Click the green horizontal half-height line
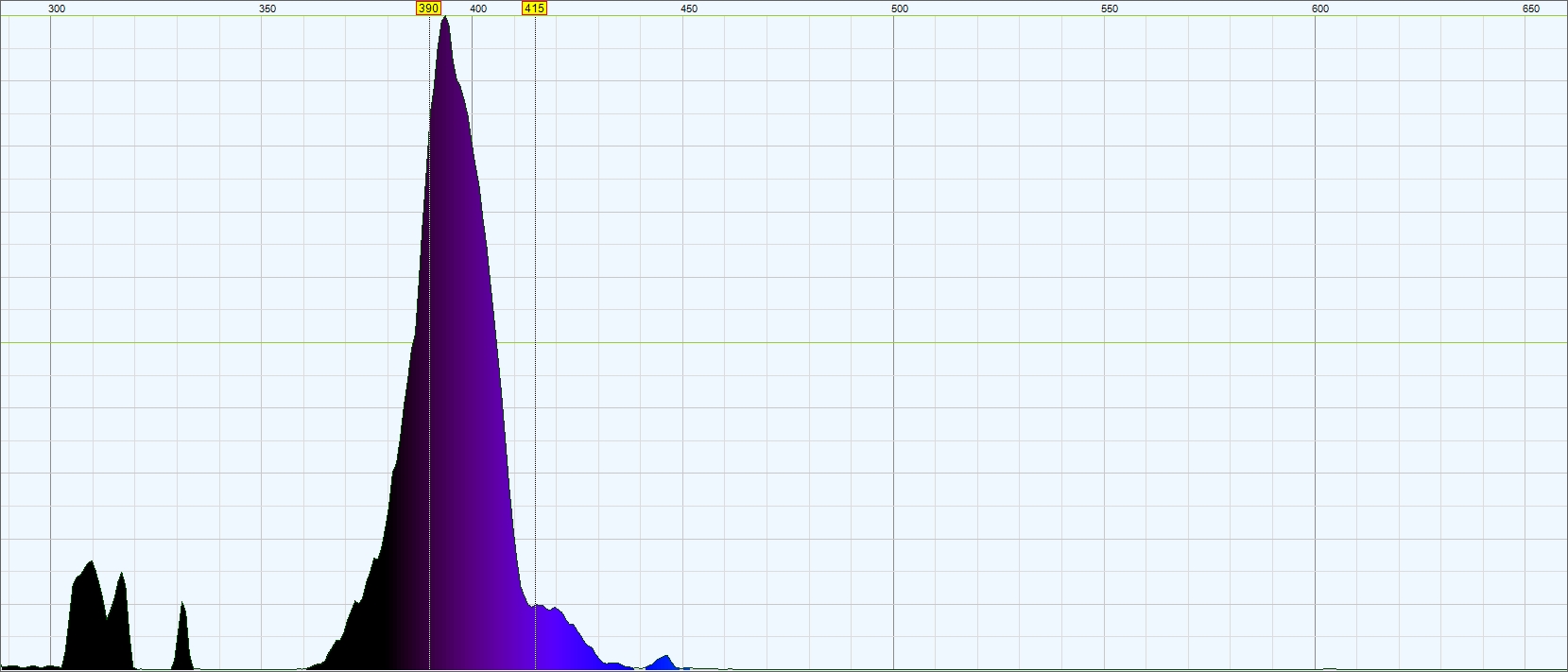The height and width of the screenshot is (672, 1568). [x=784, y=342]
